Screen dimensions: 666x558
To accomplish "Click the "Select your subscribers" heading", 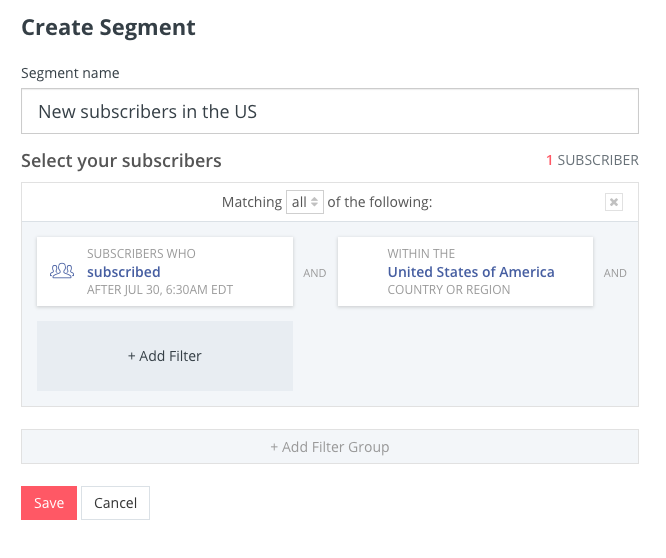I will [x=121, y=161].
